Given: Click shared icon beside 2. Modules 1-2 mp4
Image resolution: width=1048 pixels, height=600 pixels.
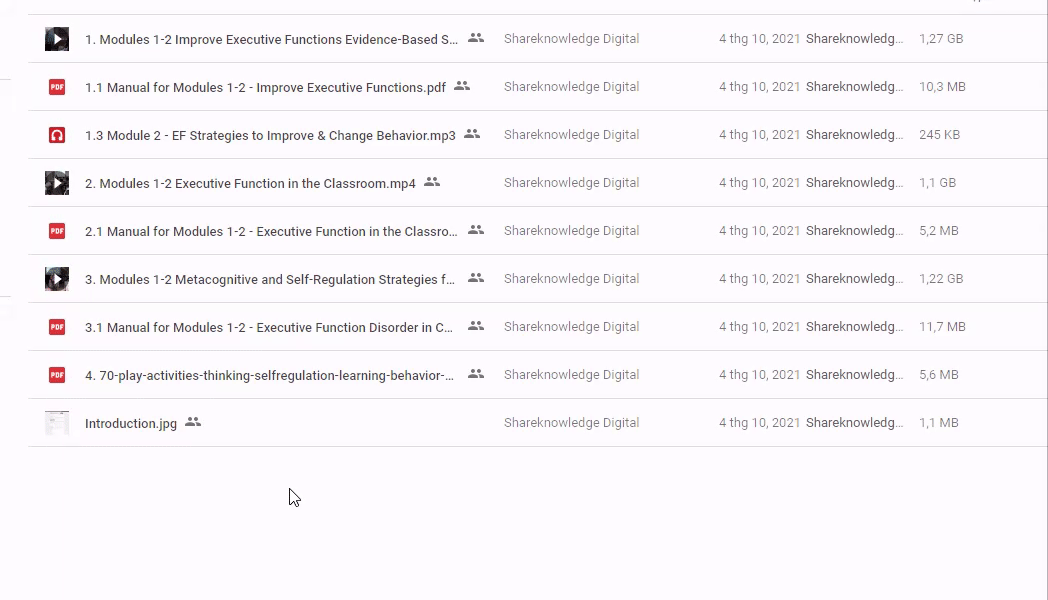Looking at the screenshot, I should tap(432, 182).
